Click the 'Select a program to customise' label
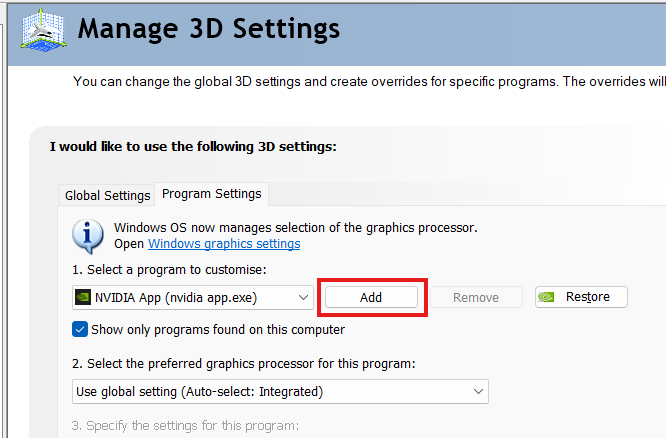The width and height of the screenshot is (666, 438). coord(169,269)
